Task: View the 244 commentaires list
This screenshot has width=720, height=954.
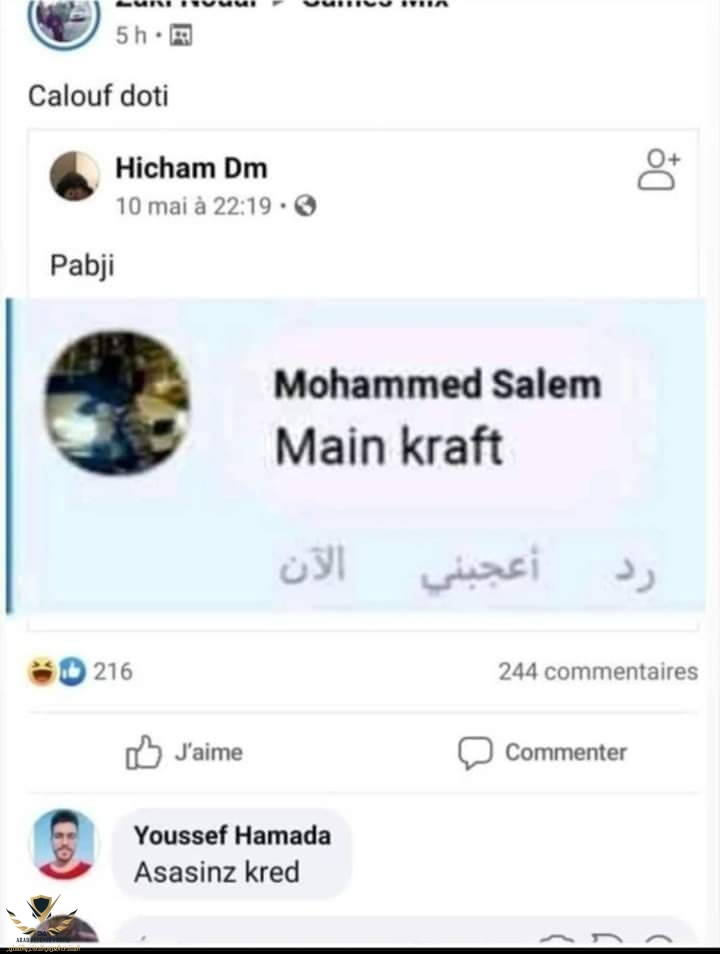Action: pyautogui.click(x=598, y=672)
